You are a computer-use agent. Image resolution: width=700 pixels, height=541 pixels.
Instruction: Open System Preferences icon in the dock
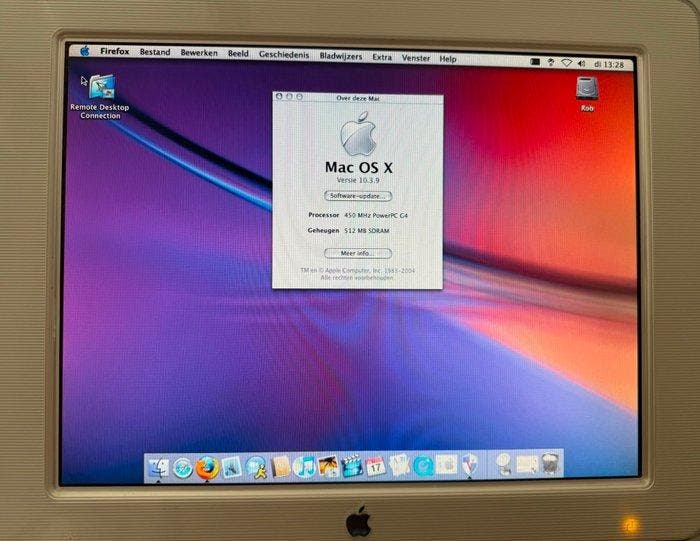446,466
